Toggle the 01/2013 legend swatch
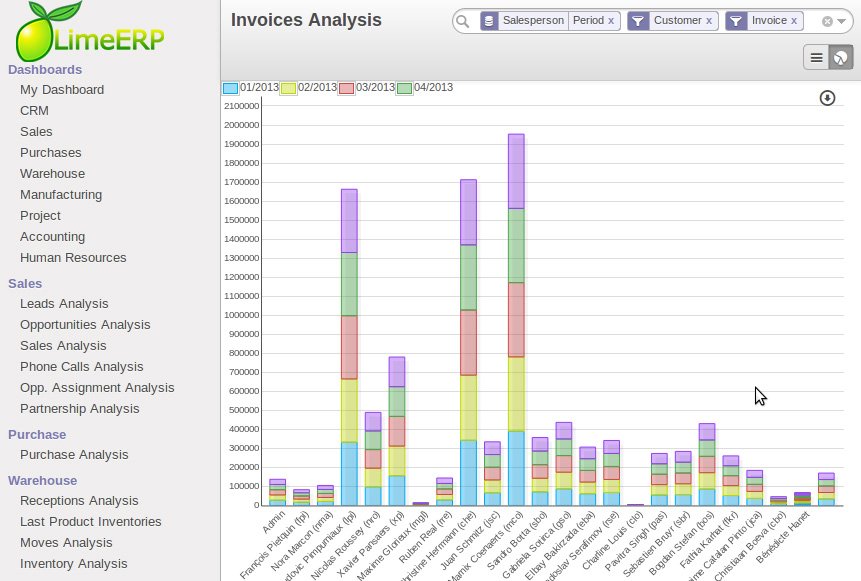 231,88
